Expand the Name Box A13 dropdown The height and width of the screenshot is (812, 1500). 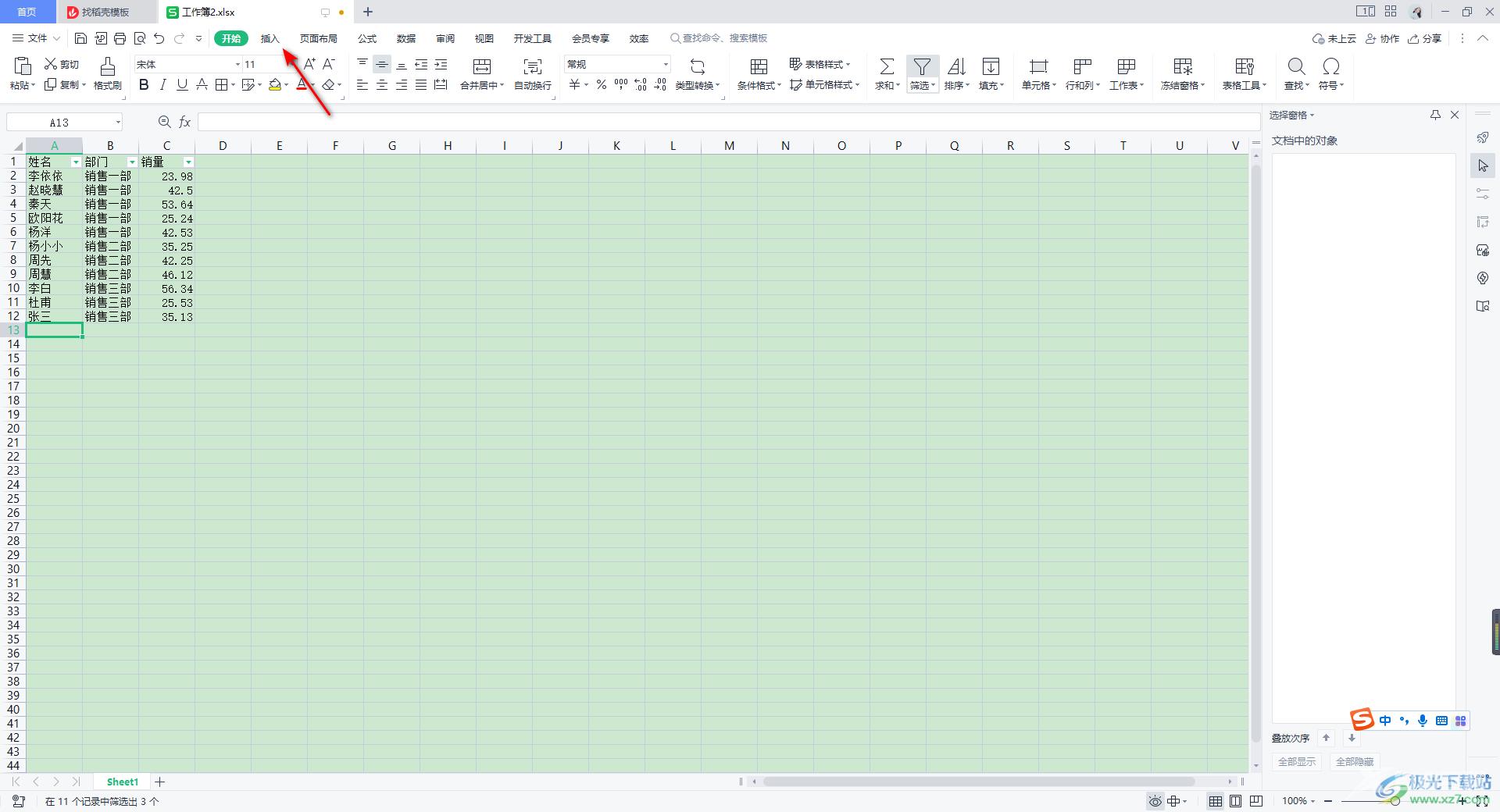click(x=118, y=122)
